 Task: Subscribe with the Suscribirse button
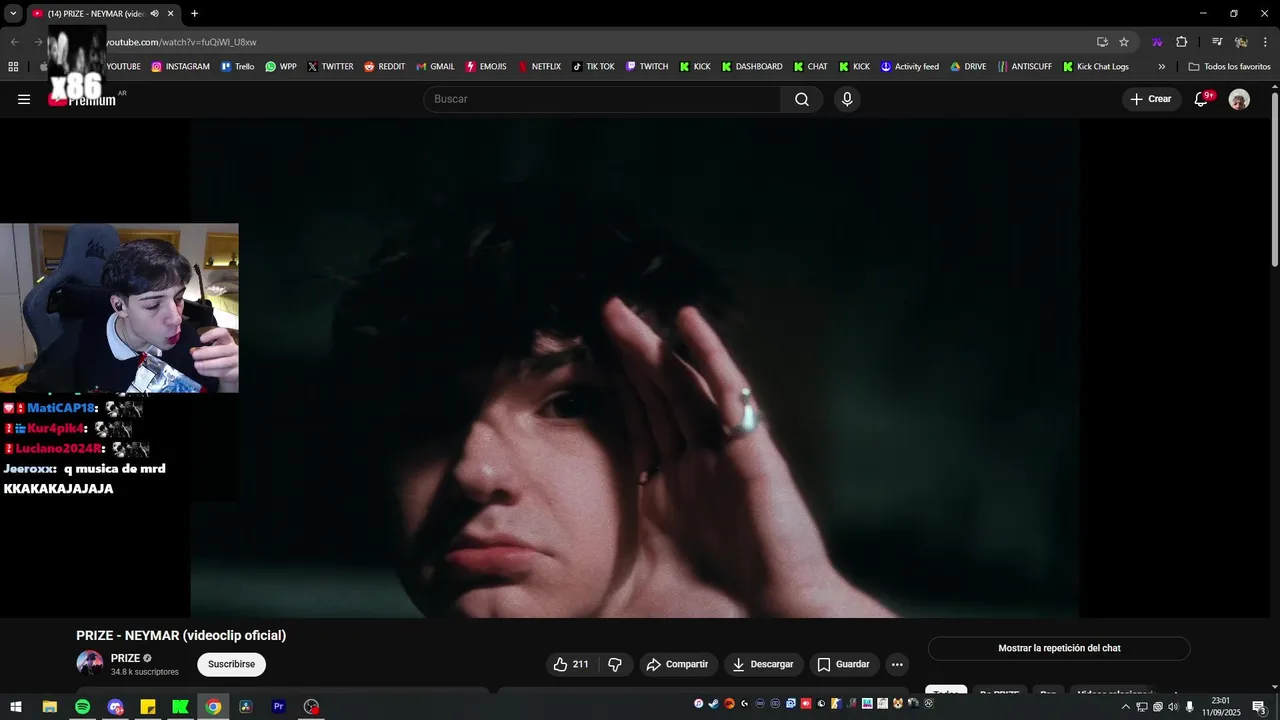point(232,664)
